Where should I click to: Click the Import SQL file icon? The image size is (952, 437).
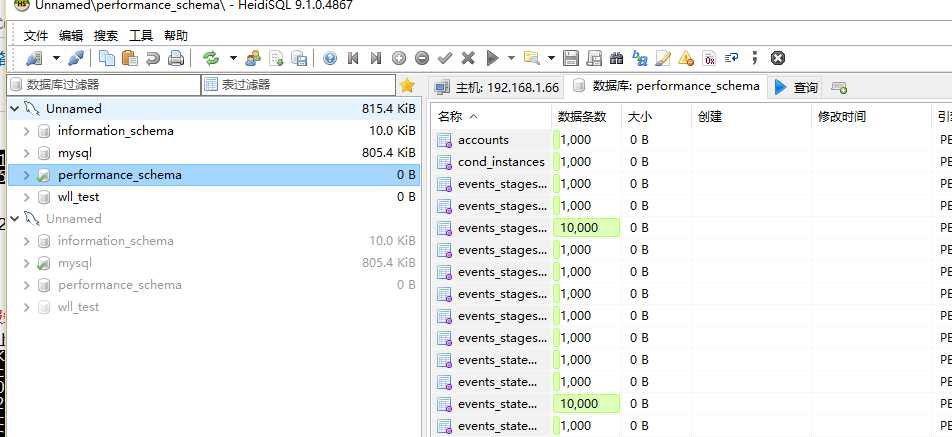click(x=276, y=58)
